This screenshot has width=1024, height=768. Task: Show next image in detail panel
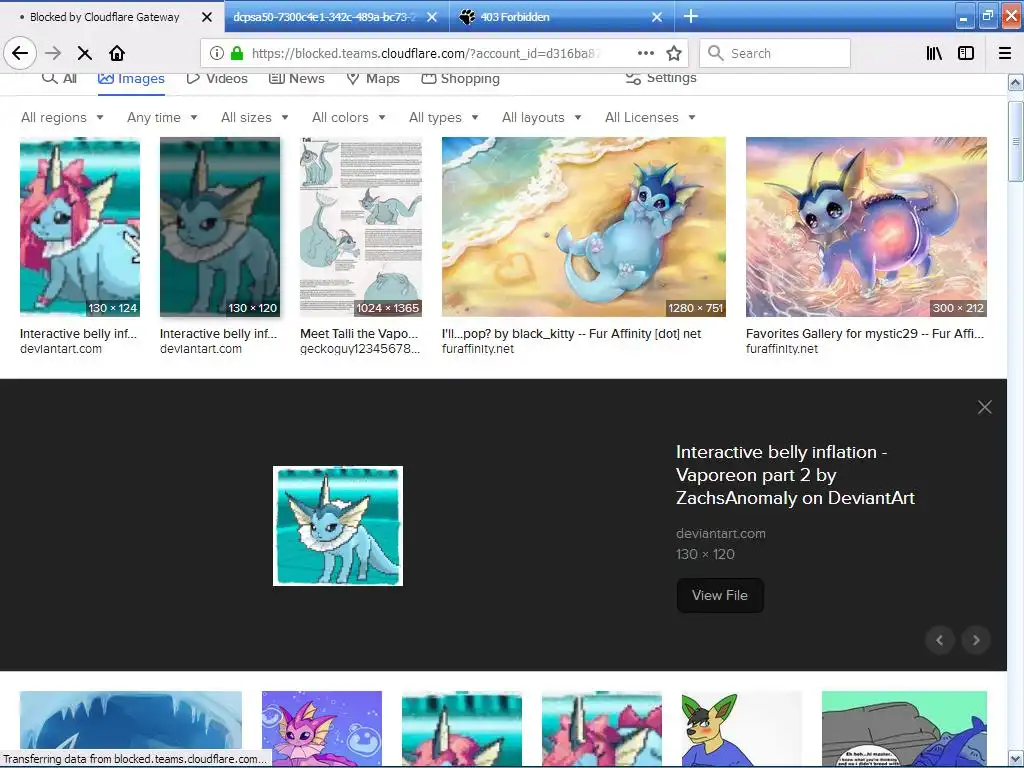(x=976, y=640)
